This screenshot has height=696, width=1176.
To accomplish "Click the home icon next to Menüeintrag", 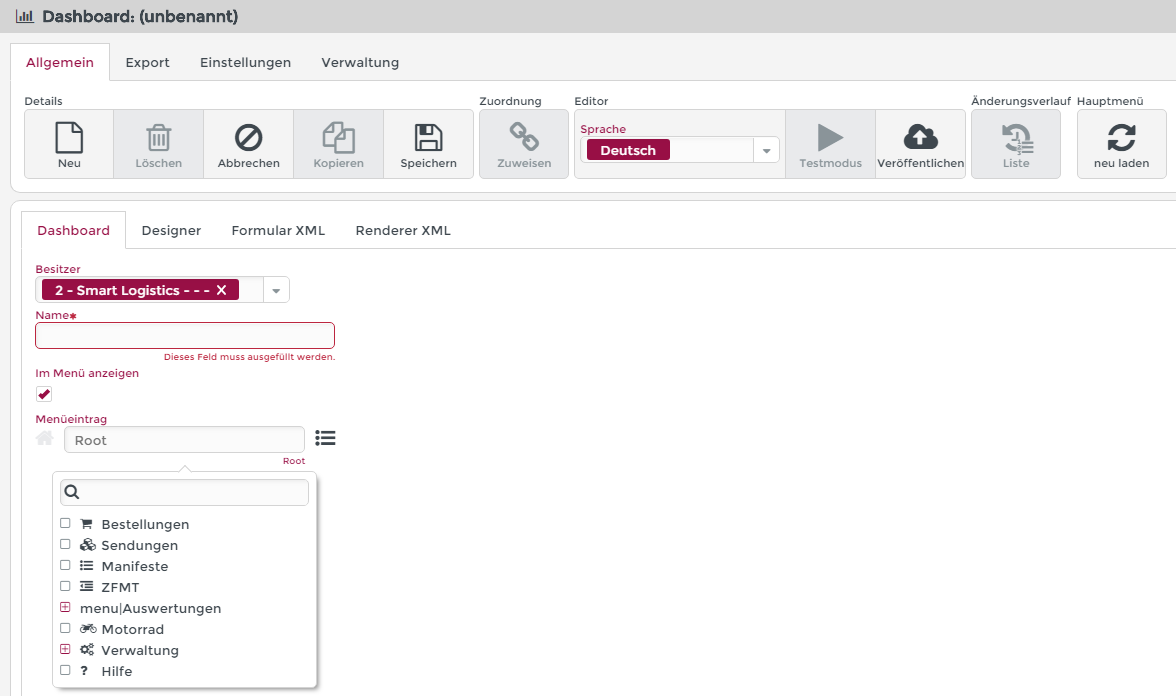I will click(x=45, y=438).
